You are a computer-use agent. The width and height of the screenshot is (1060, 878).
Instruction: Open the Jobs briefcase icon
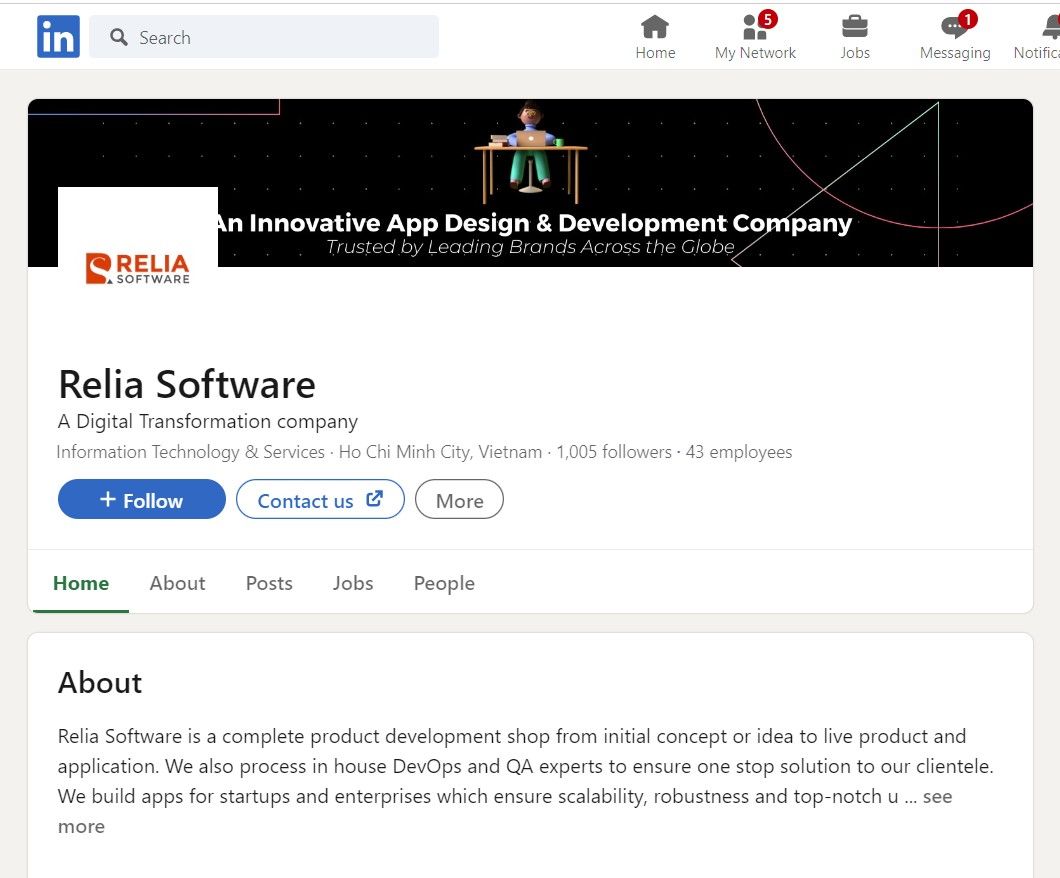pos(854,27)
